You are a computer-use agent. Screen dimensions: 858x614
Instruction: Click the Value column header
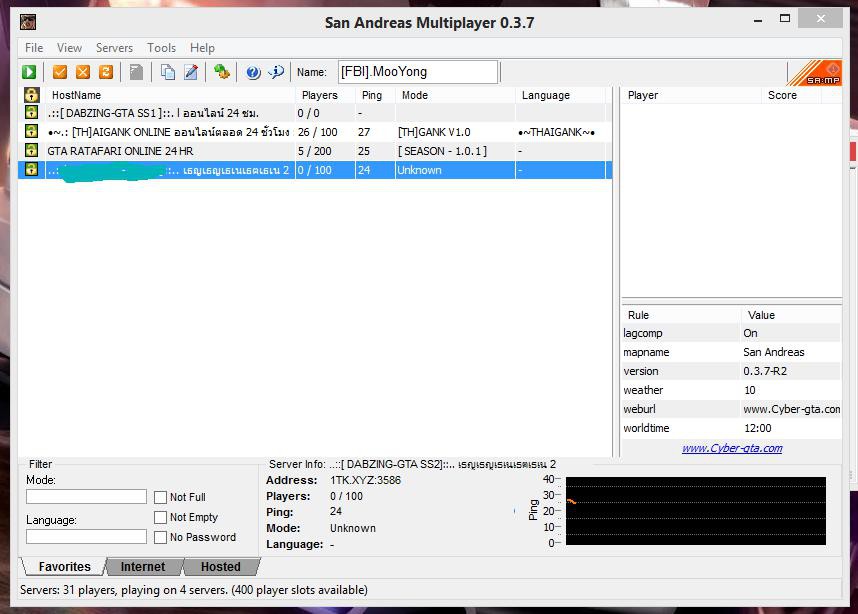coord(791,315)
